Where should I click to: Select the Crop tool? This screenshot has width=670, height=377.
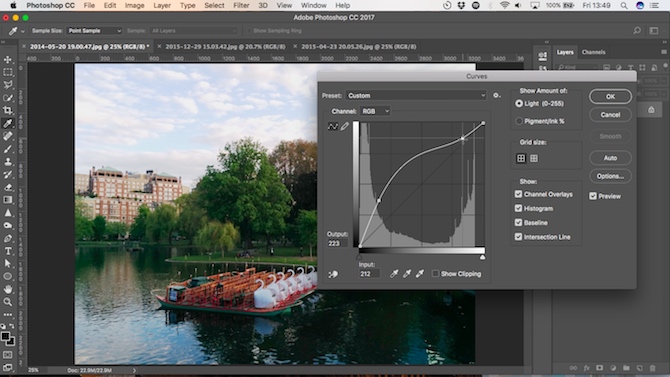coord(8,110)
